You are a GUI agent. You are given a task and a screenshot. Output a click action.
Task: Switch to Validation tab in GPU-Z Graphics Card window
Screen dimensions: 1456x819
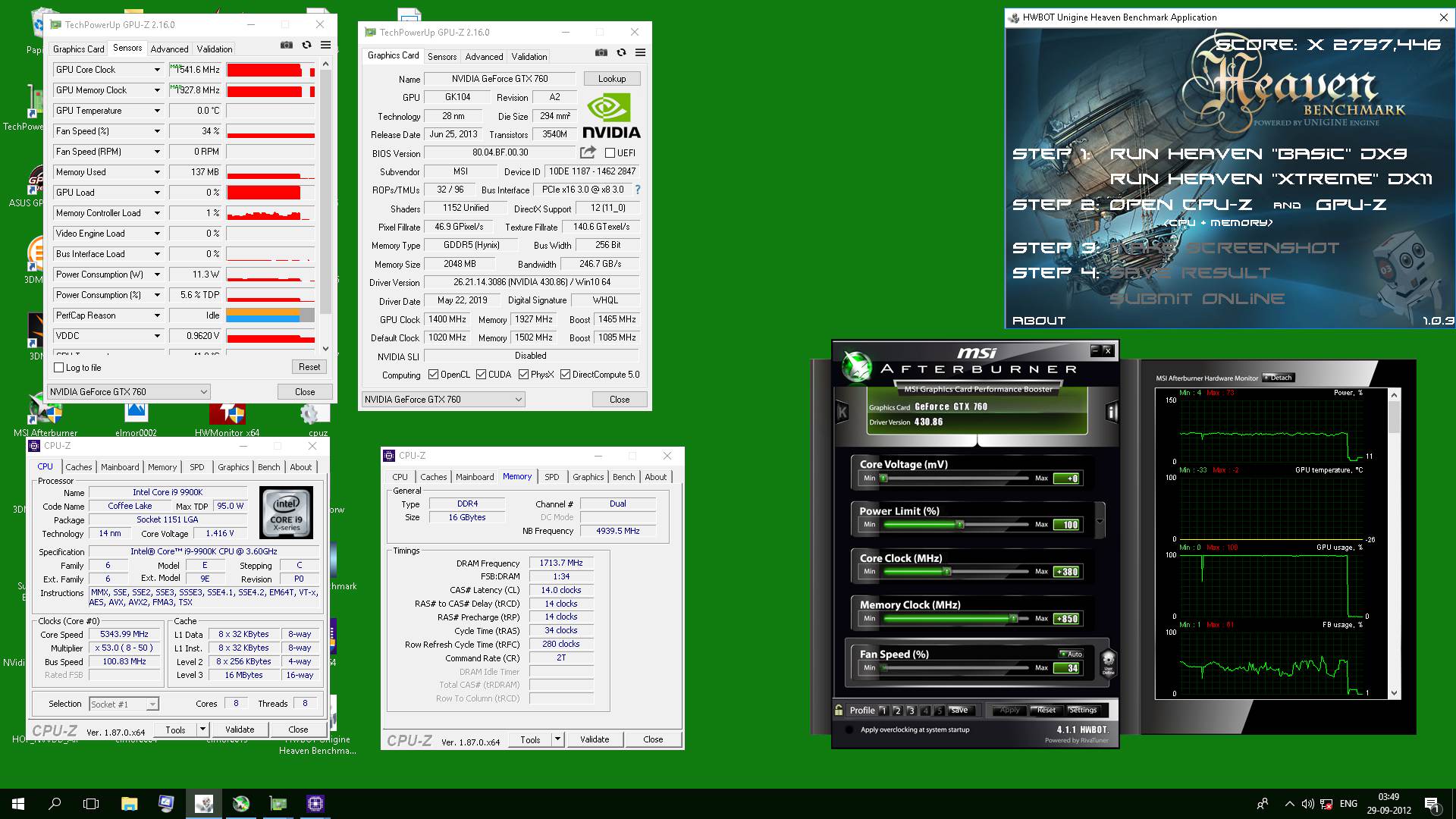point(529,57)
